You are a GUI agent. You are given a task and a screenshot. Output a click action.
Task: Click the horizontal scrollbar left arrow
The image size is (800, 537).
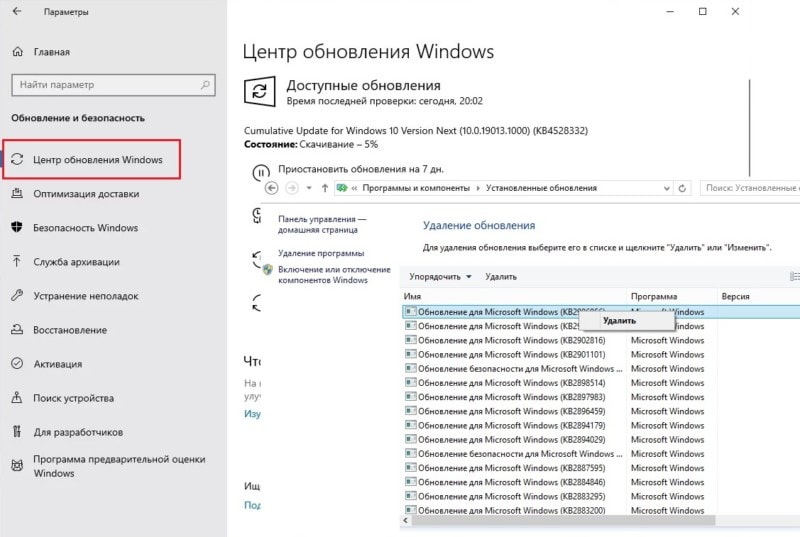click(x=406, y=521)
